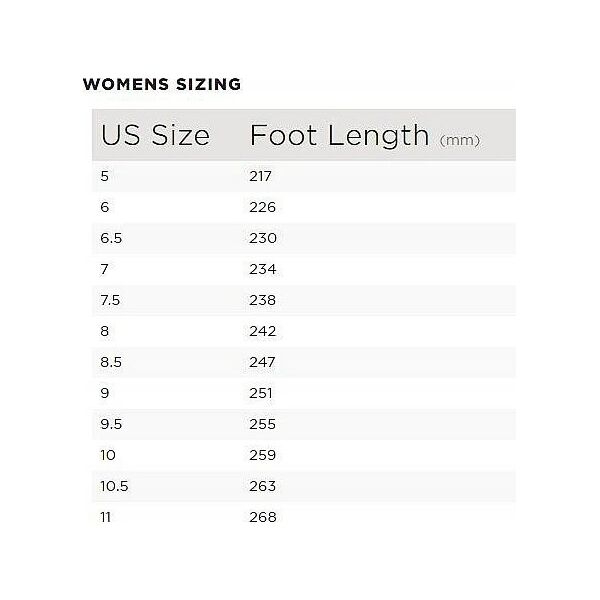Click the 226 foot length value
Image resolution: width=600 pixels, height=600 pixels.
[262, 207]
